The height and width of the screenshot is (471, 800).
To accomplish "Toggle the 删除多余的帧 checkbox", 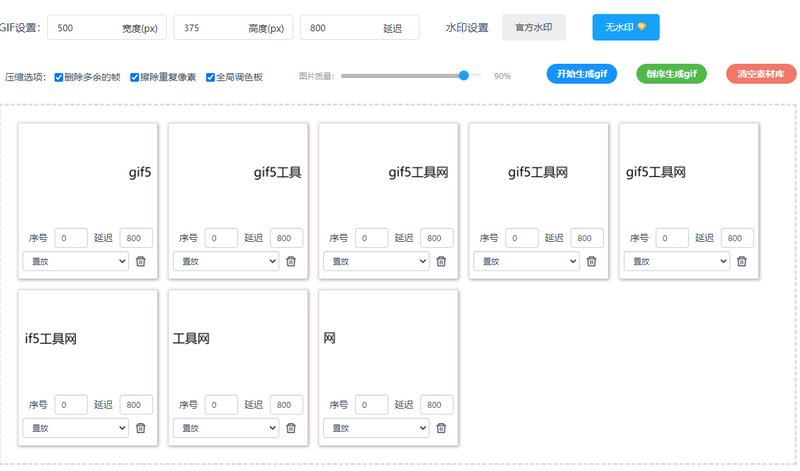I will point(59,77).
